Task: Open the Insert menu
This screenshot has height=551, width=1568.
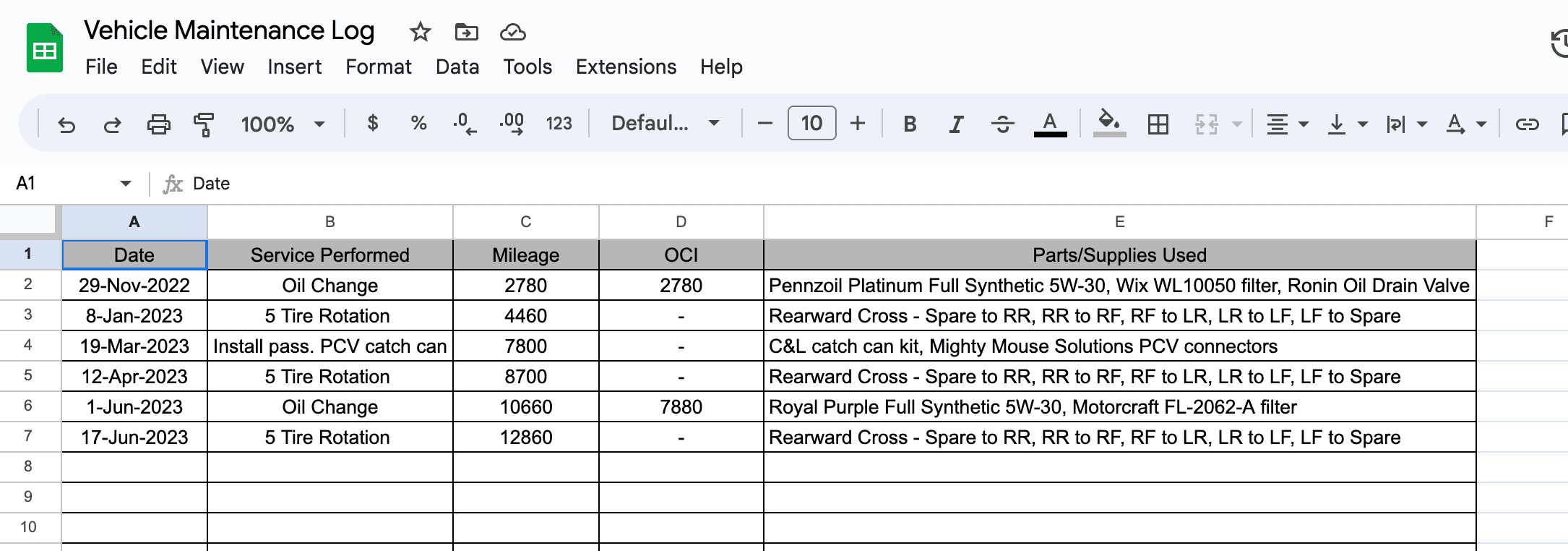Action: click(294, 67)
